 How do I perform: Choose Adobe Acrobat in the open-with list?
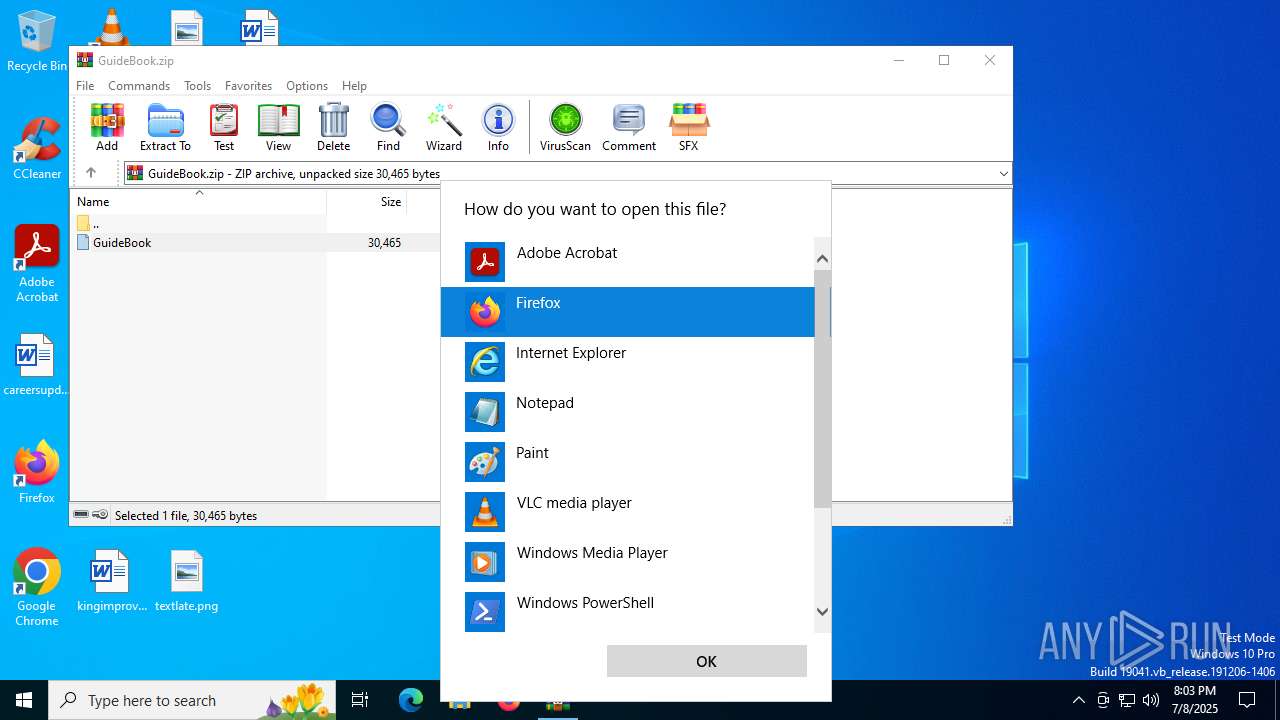627,262
